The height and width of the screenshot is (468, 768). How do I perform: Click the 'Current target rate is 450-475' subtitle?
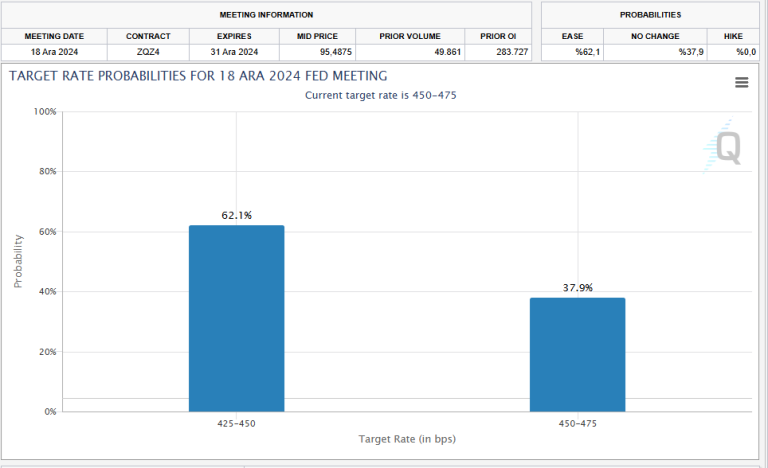[381, 95]
